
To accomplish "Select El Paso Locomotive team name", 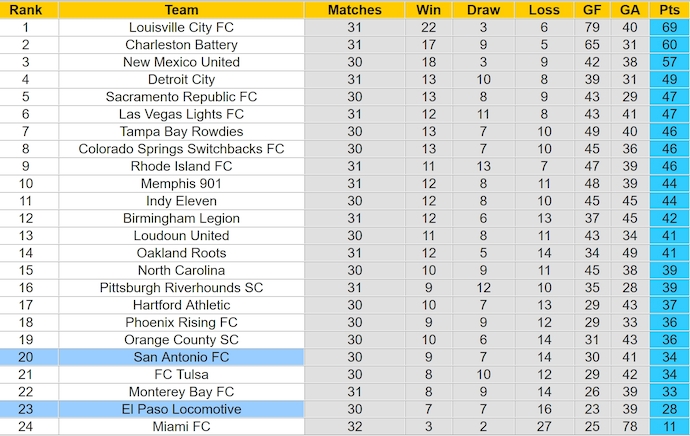I will click(x=181, y=409).
